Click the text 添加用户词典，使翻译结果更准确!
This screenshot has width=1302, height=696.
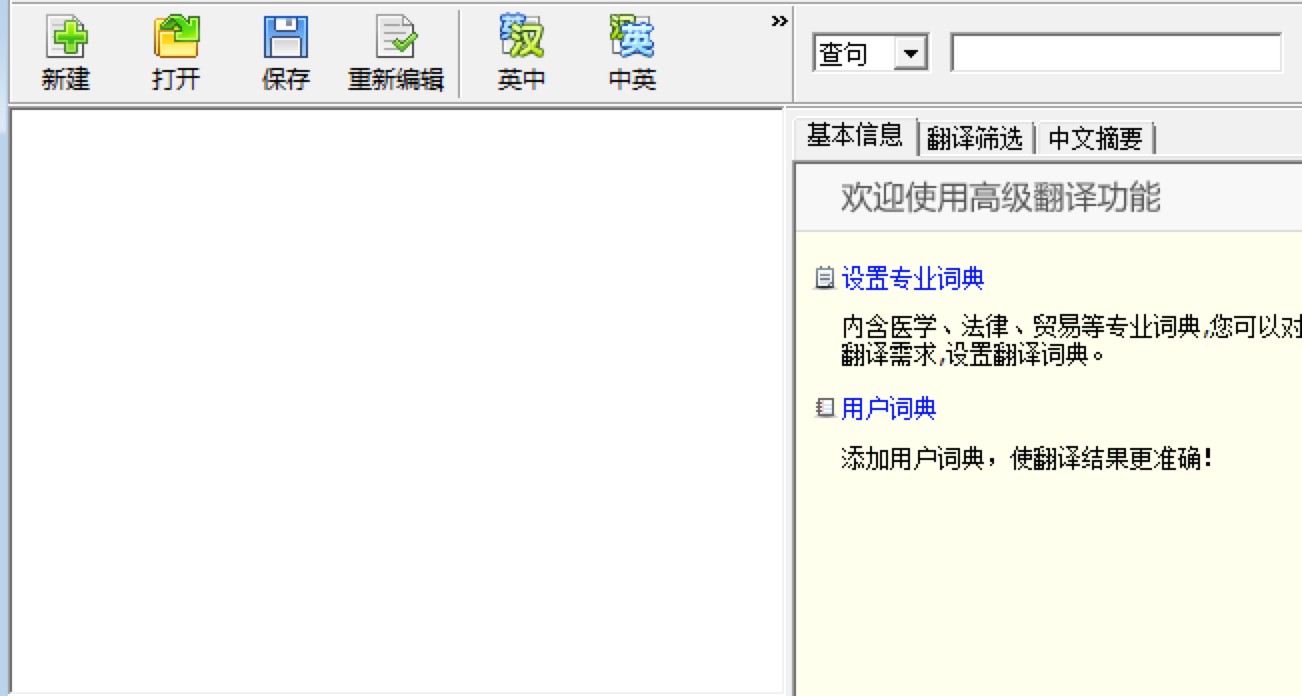click(1028, 460)
